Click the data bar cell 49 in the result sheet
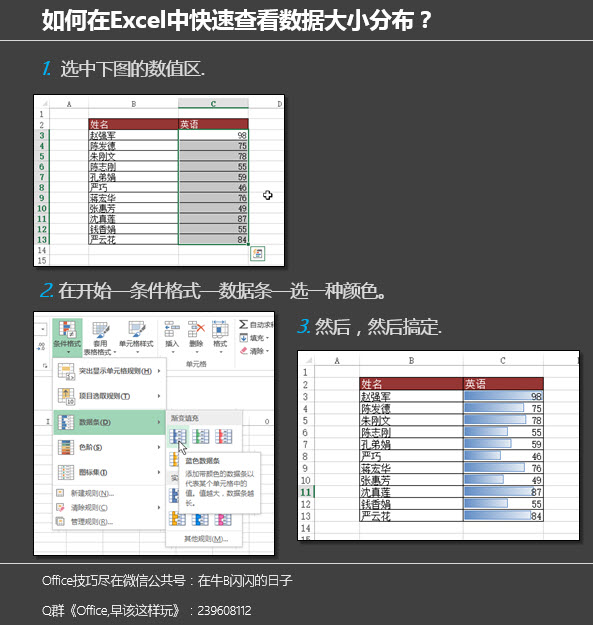The image size is (593, 625). [x=503, y=480]
